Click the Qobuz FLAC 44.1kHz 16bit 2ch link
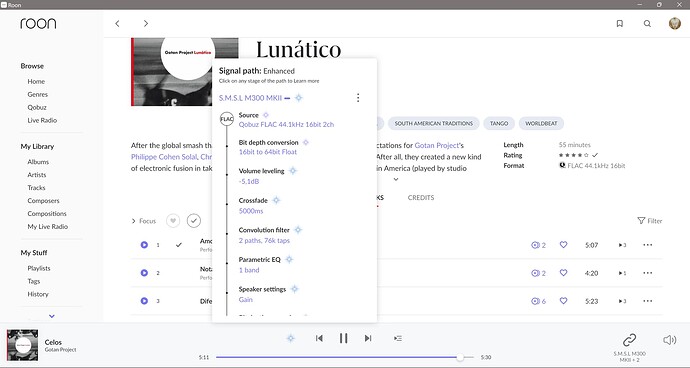This screenshot has height=368, width=690. 286,125
